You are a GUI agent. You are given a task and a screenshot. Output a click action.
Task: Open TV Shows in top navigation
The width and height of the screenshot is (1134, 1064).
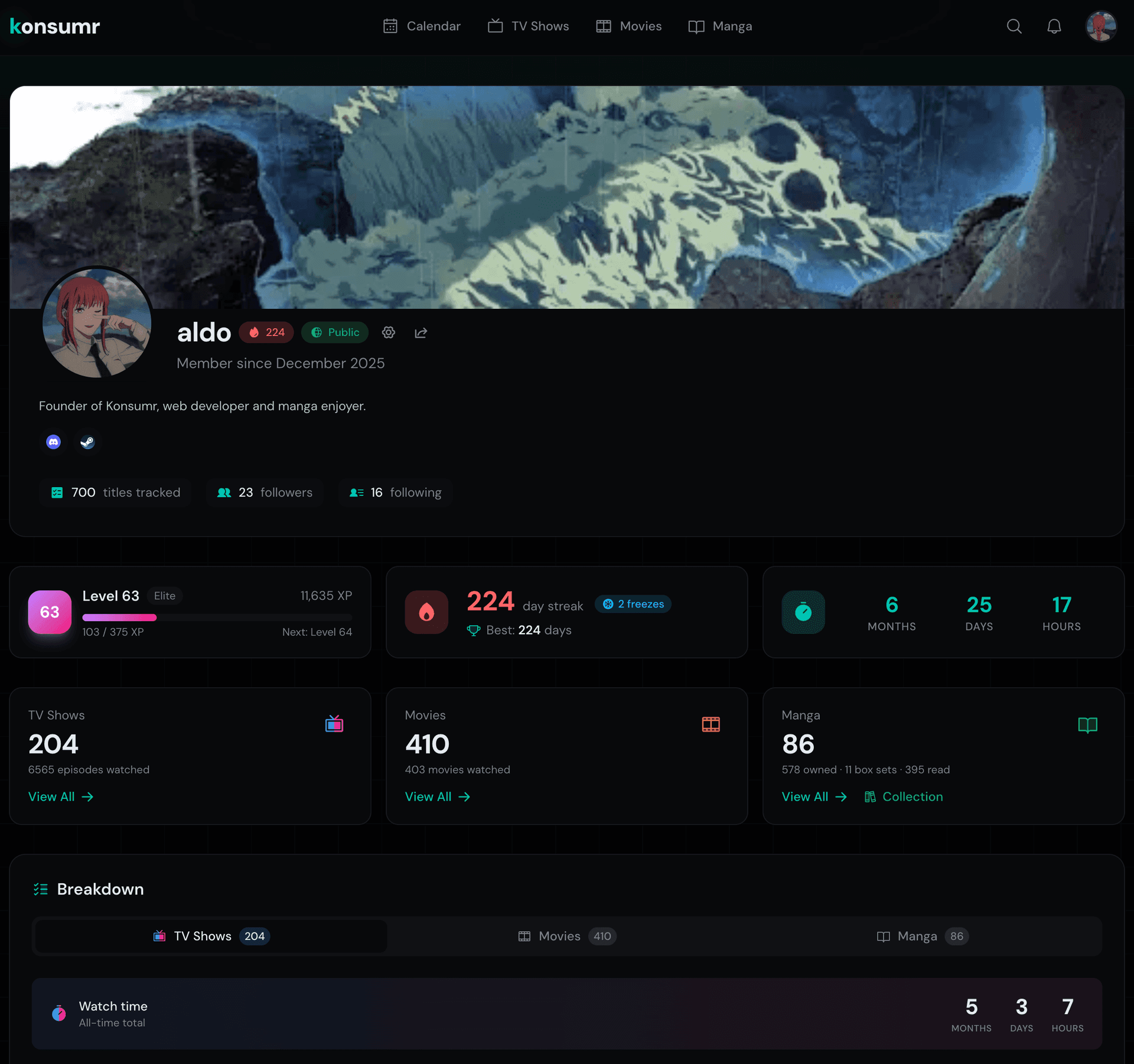pos(529,26)
